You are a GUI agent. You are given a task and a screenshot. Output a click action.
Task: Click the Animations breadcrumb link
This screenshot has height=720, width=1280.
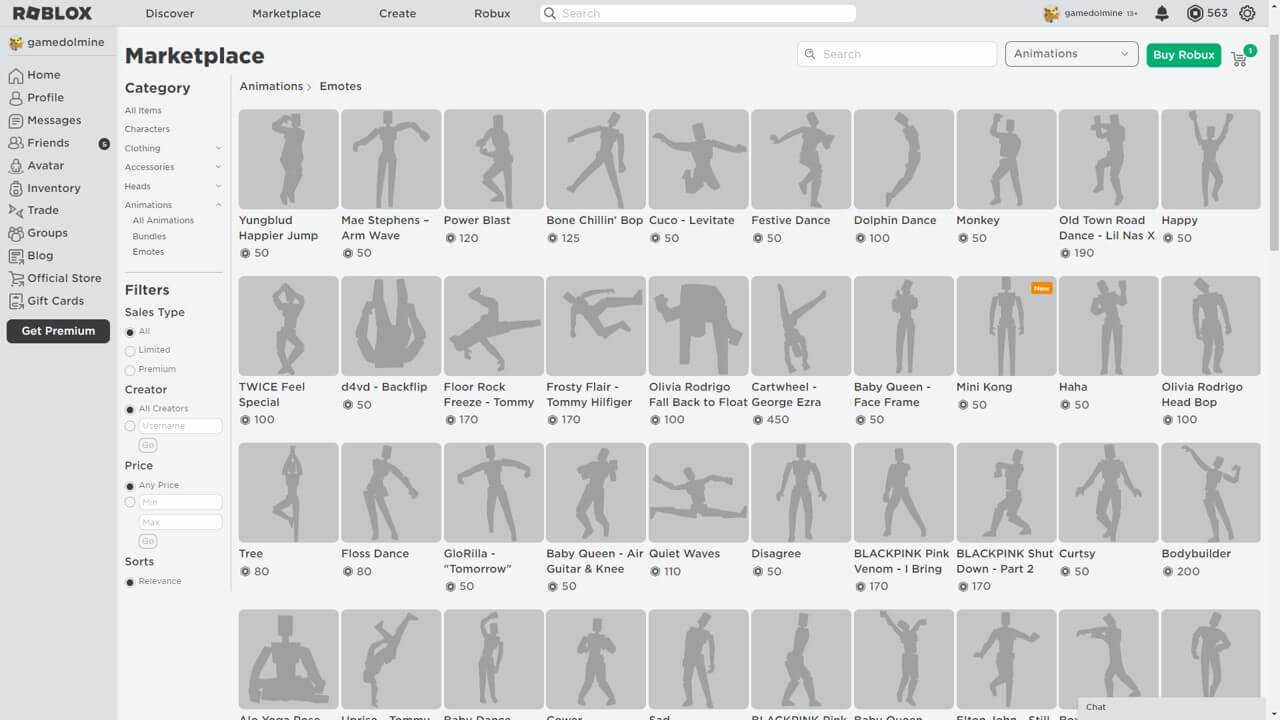(x=271, y=87)
